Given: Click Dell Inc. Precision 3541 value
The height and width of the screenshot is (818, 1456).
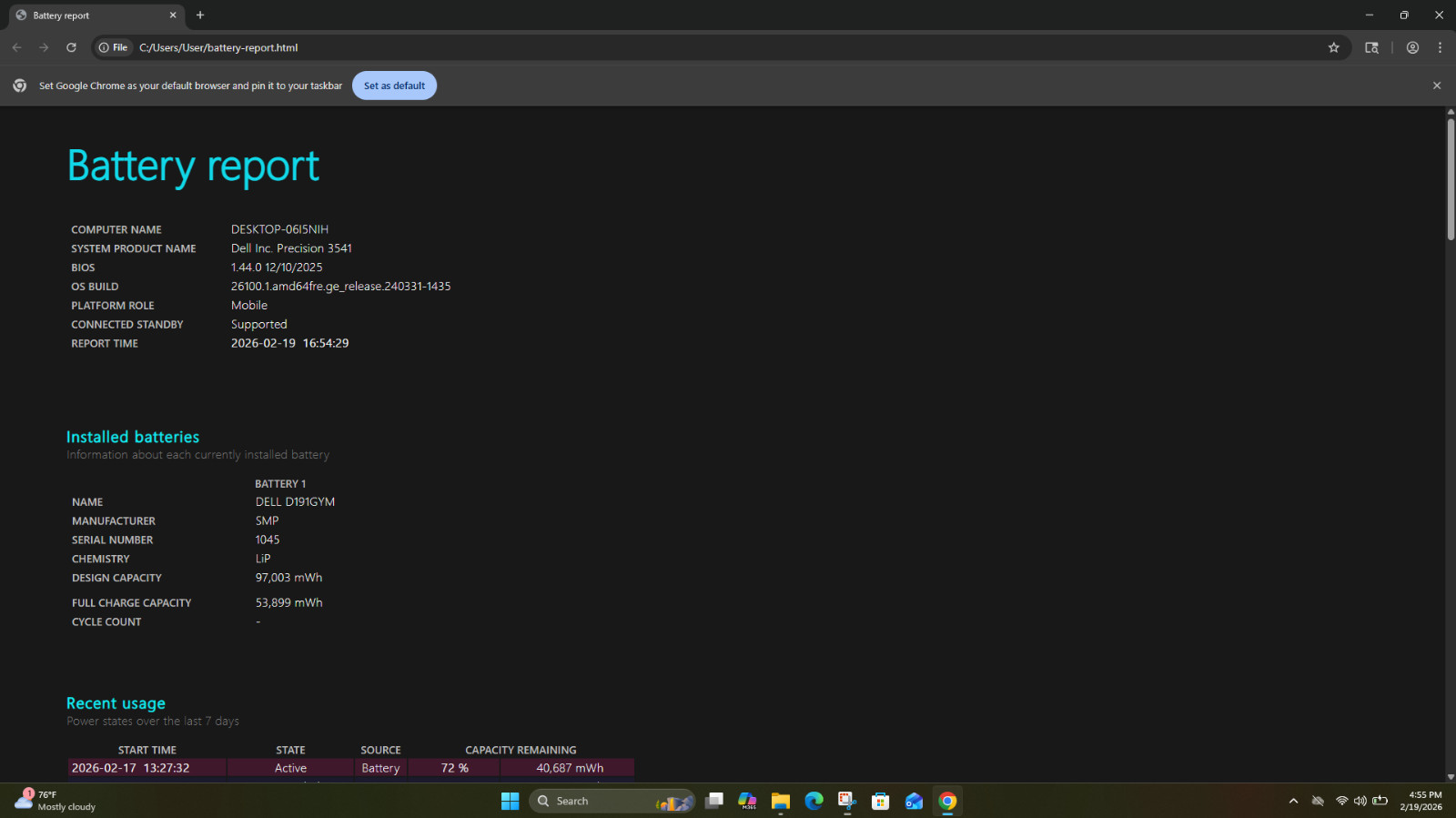Looking at the screenshot, I should [291, 248].
